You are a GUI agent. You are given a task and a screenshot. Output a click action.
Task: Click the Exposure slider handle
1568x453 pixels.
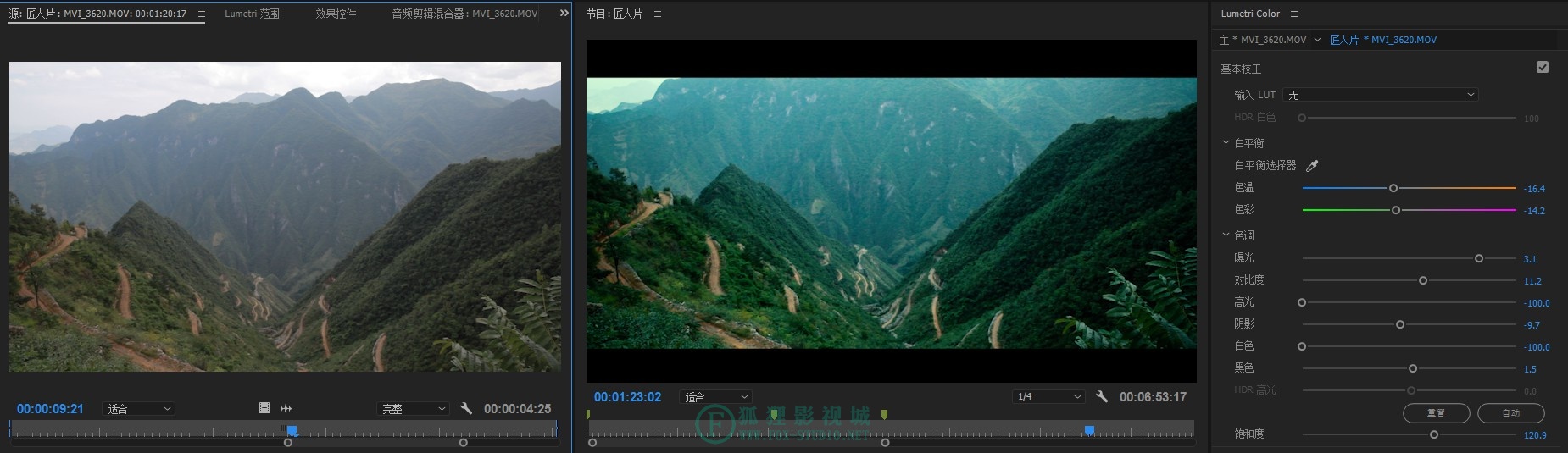pos(1479,258)
